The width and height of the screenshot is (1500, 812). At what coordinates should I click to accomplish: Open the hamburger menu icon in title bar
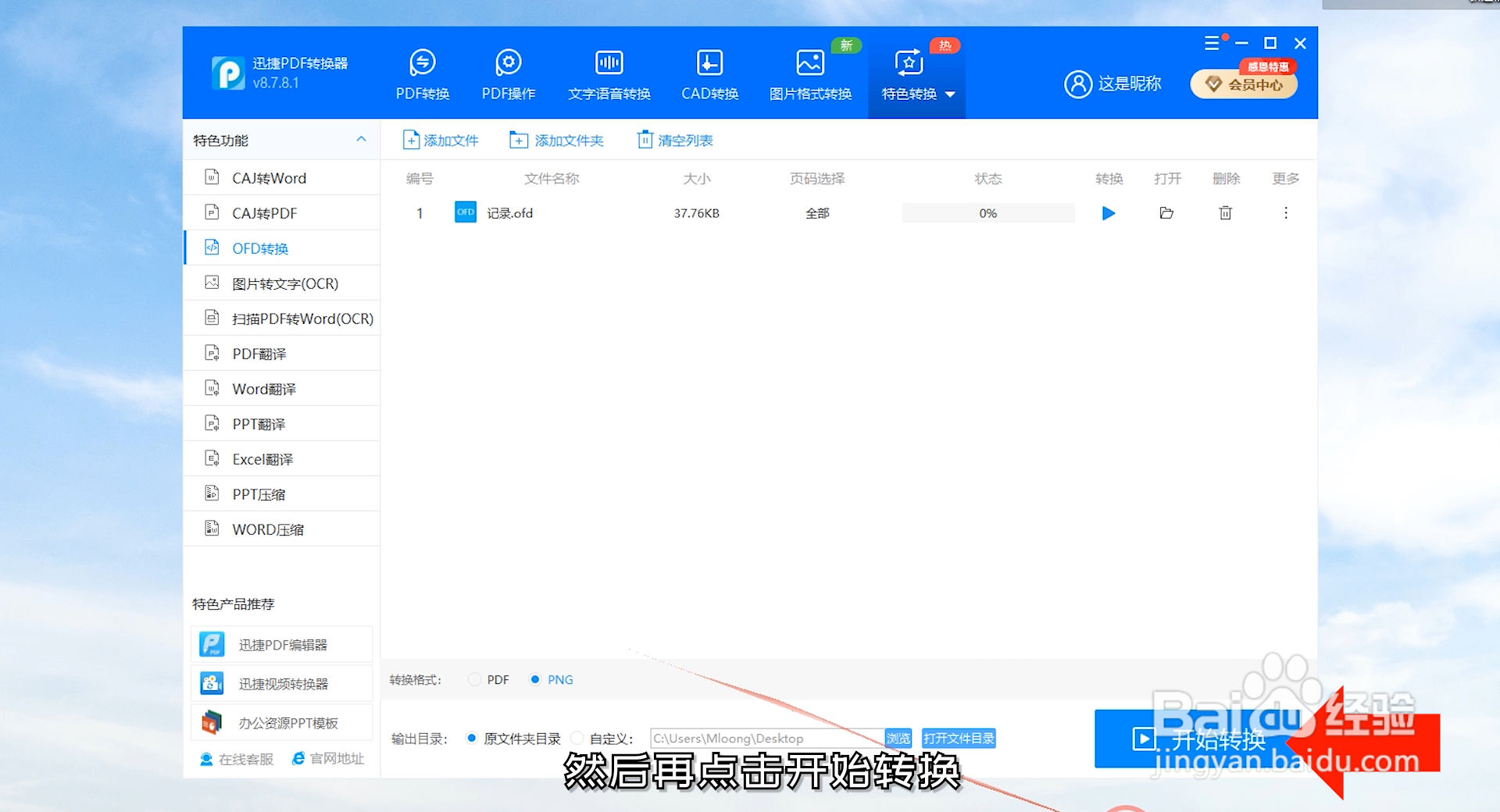point(1212,43)
